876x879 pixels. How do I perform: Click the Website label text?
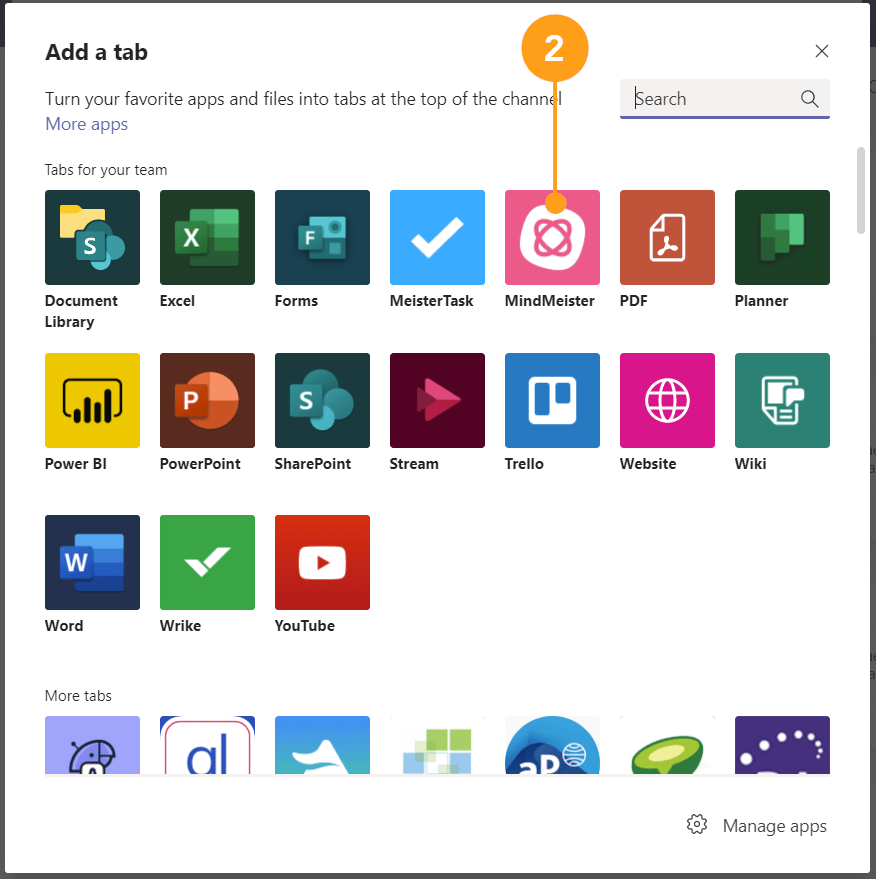coord(648,464)
